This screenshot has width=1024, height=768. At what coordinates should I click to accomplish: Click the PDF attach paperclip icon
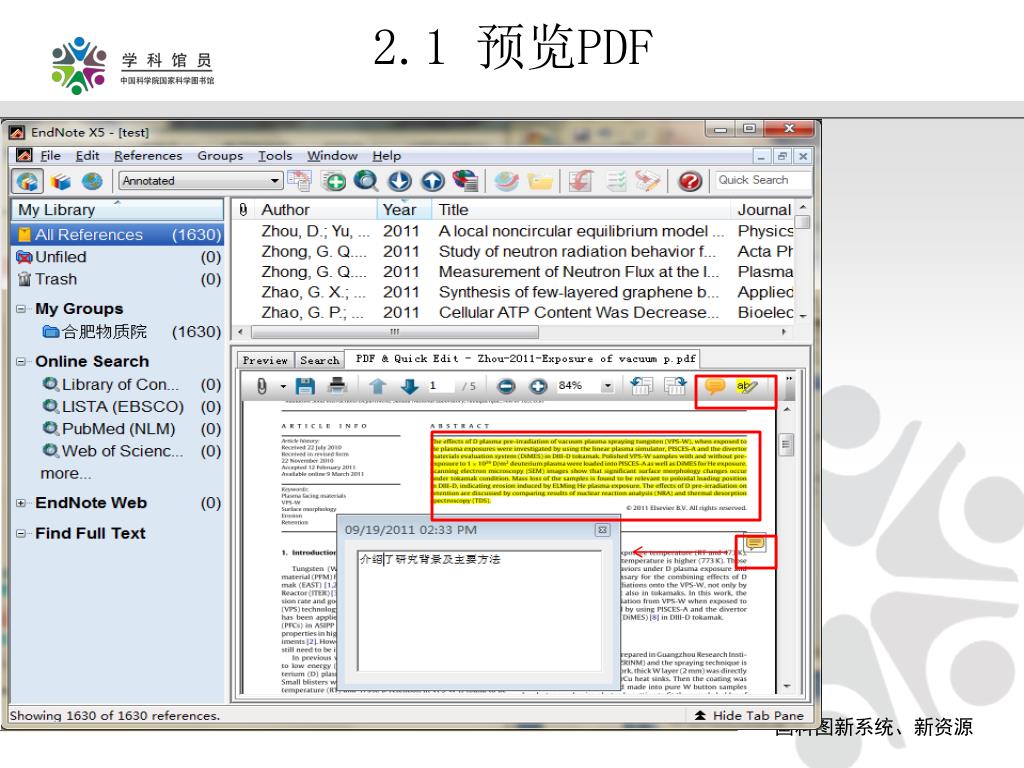(x=261, y=386)
